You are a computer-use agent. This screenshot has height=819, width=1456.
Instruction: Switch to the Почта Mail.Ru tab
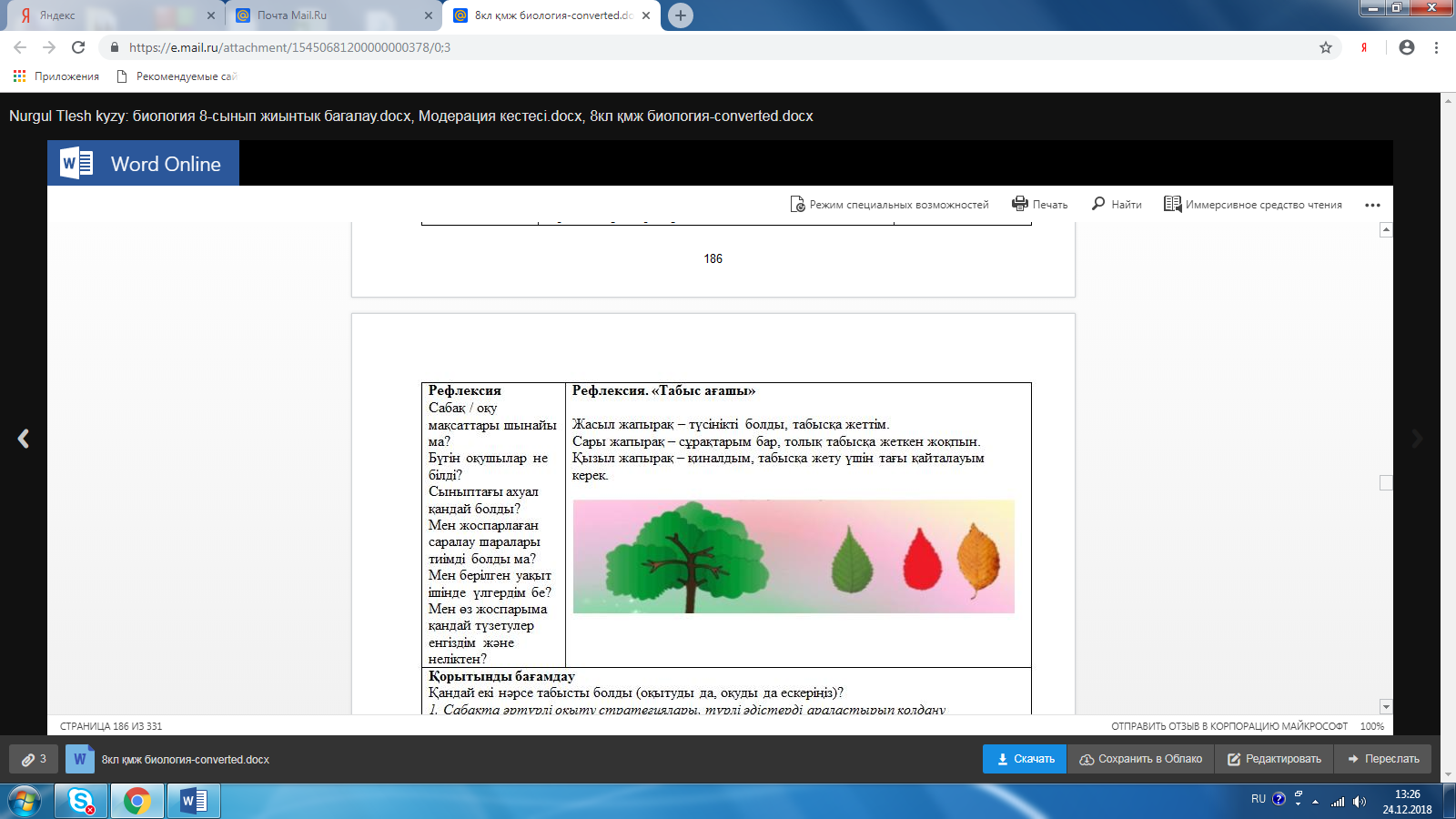click(x=334, y=15)
